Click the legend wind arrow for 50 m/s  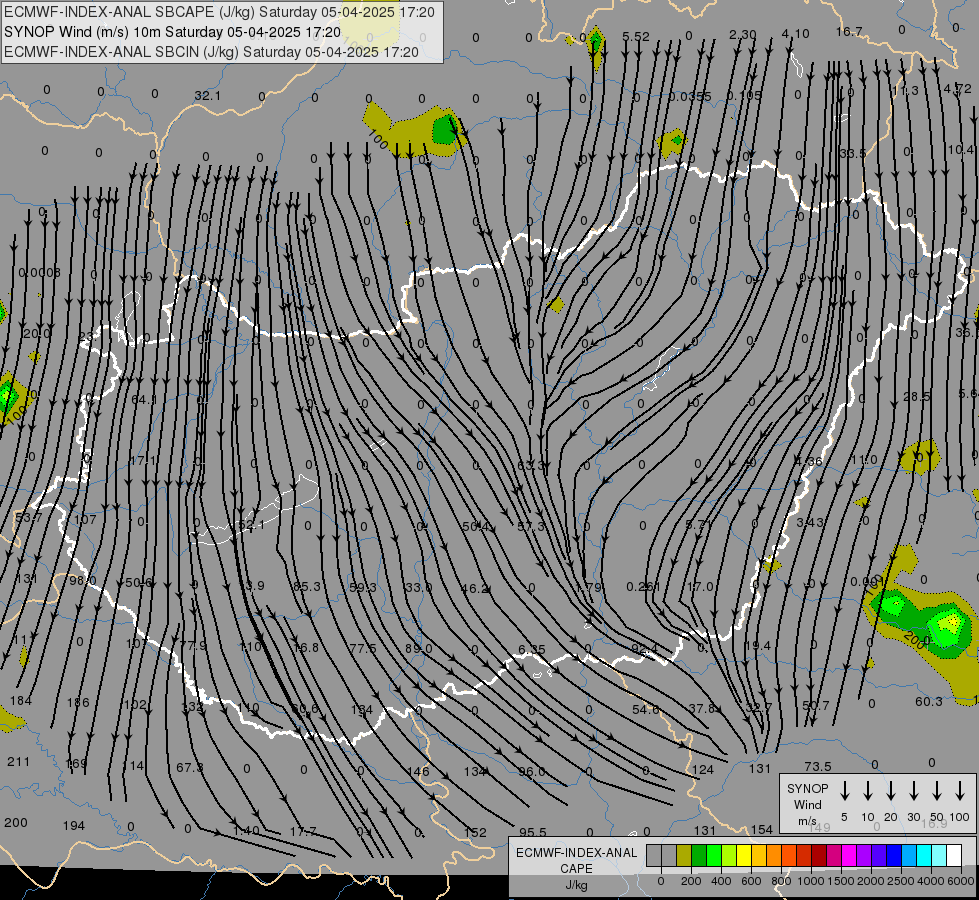click(x=937, y=791)
